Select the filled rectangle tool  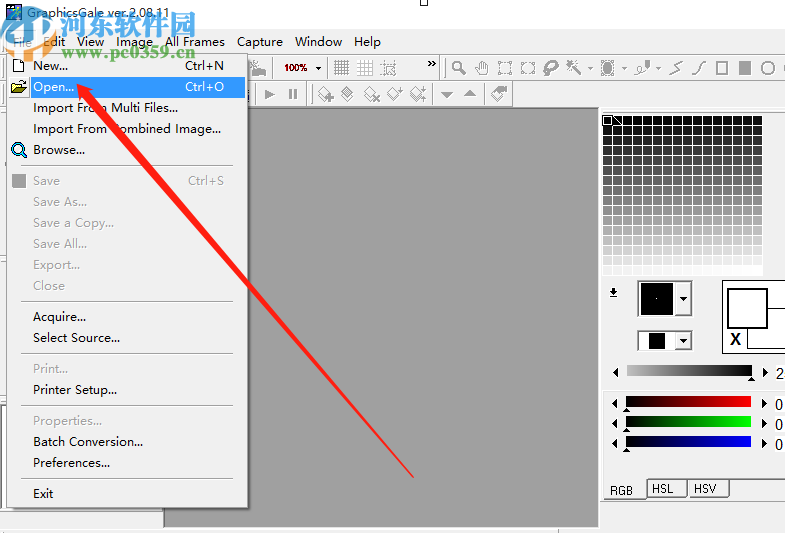(745, 68)
